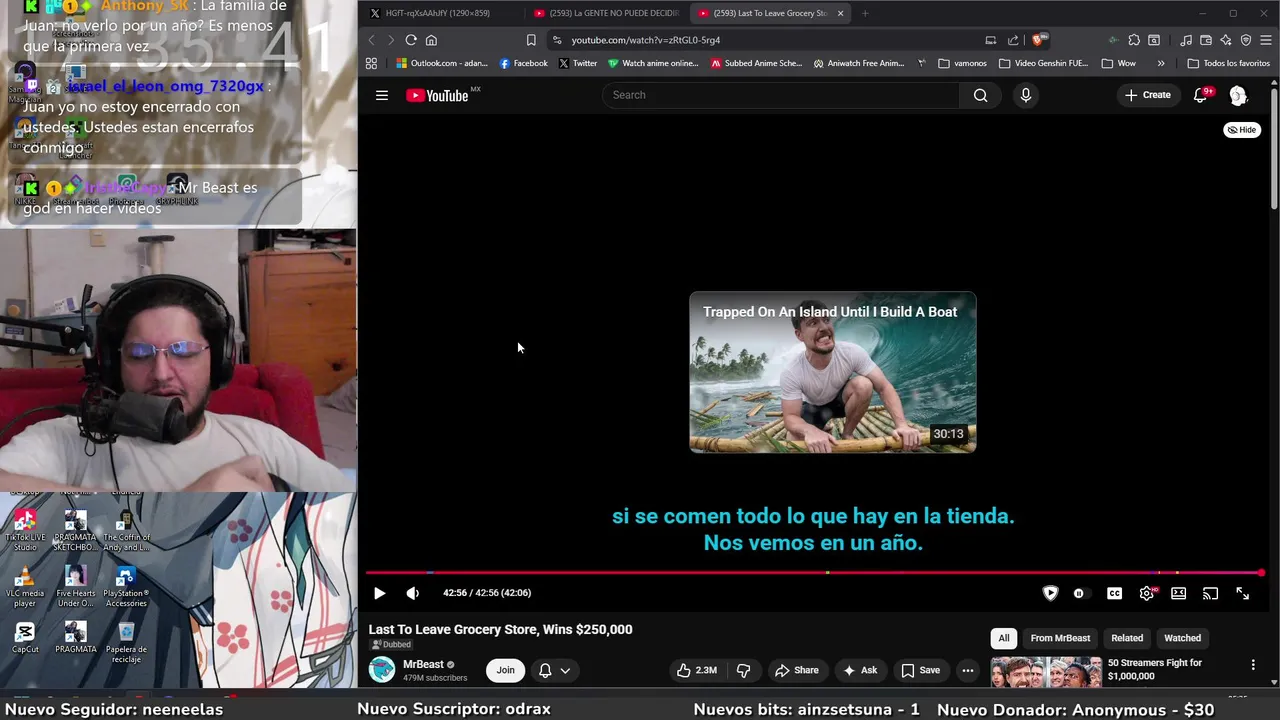The height and width of the screenshot is (720, 1280).
Task: Play the video with the play button
Action: point(379,593)
